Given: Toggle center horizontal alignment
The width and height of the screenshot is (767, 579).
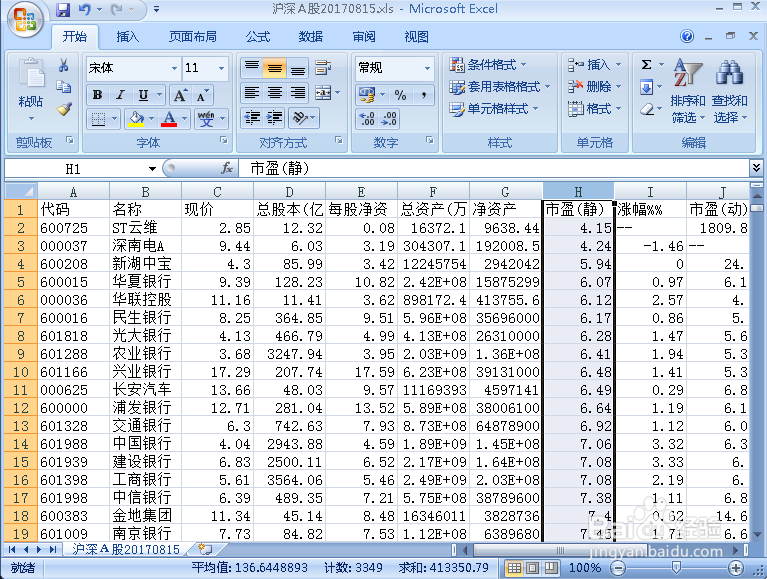Looking at the screenshot, I should pyautogui.click(x=274, y=93).
